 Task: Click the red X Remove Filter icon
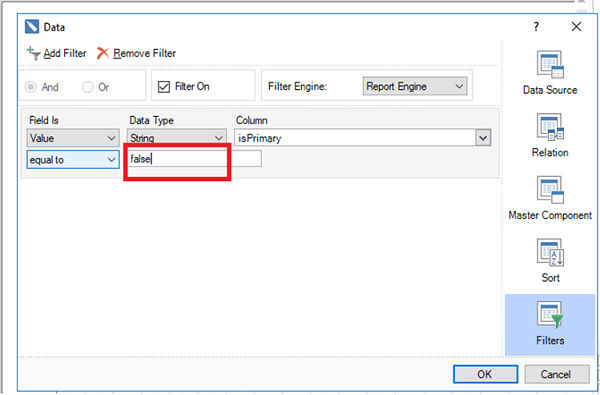click(x=103, y=53)
